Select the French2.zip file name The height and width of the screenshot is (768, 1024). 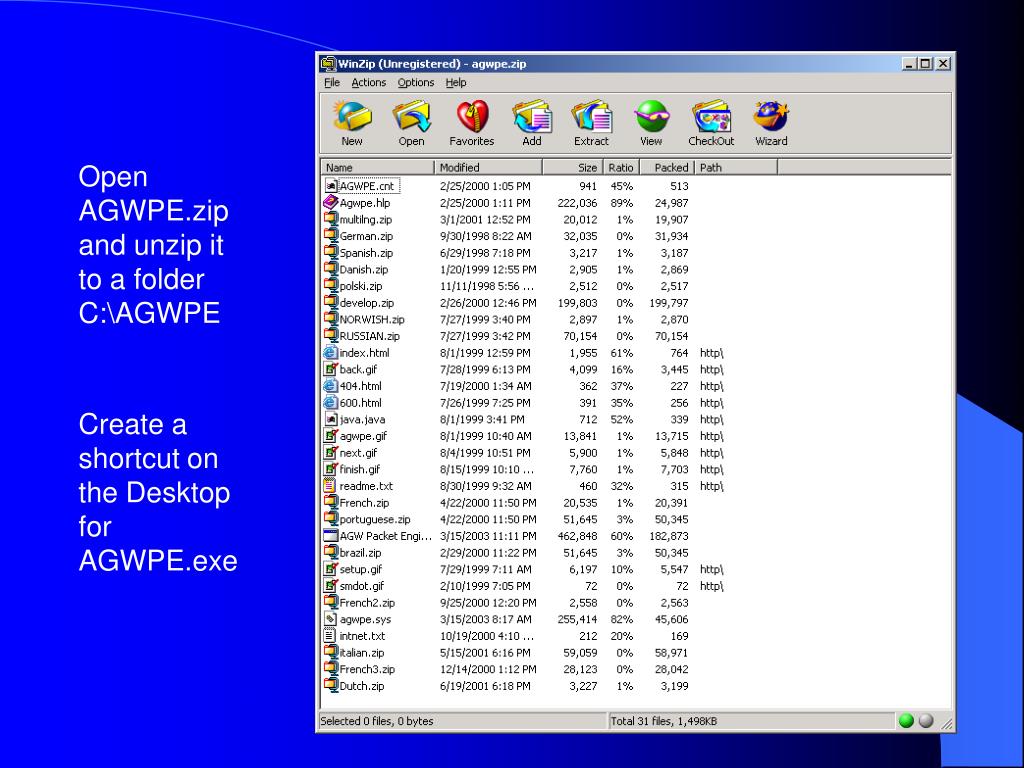(x=367, y=603)
